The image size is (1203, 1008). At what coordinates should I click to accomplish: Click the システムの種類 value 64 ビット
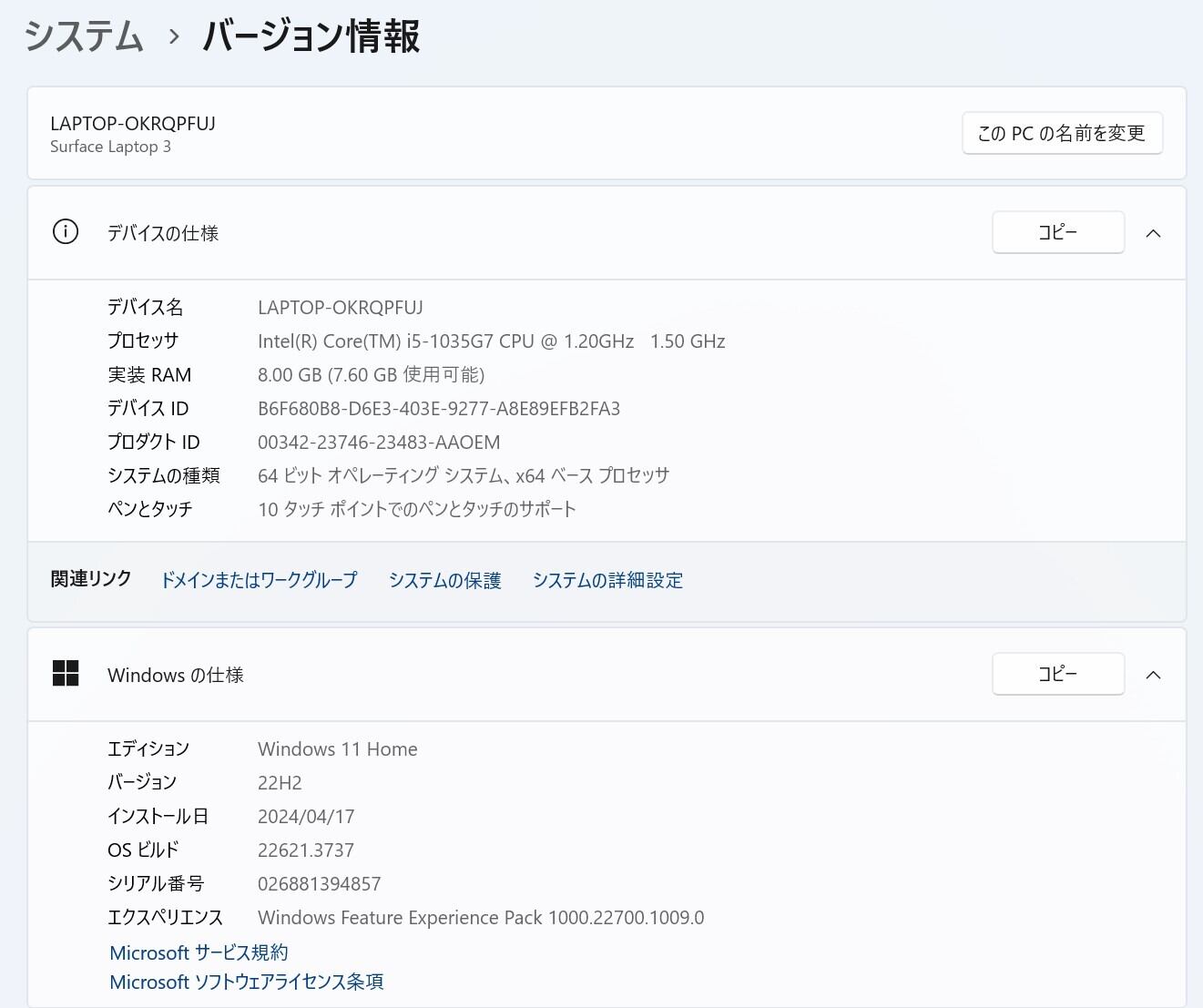point(464,475)
